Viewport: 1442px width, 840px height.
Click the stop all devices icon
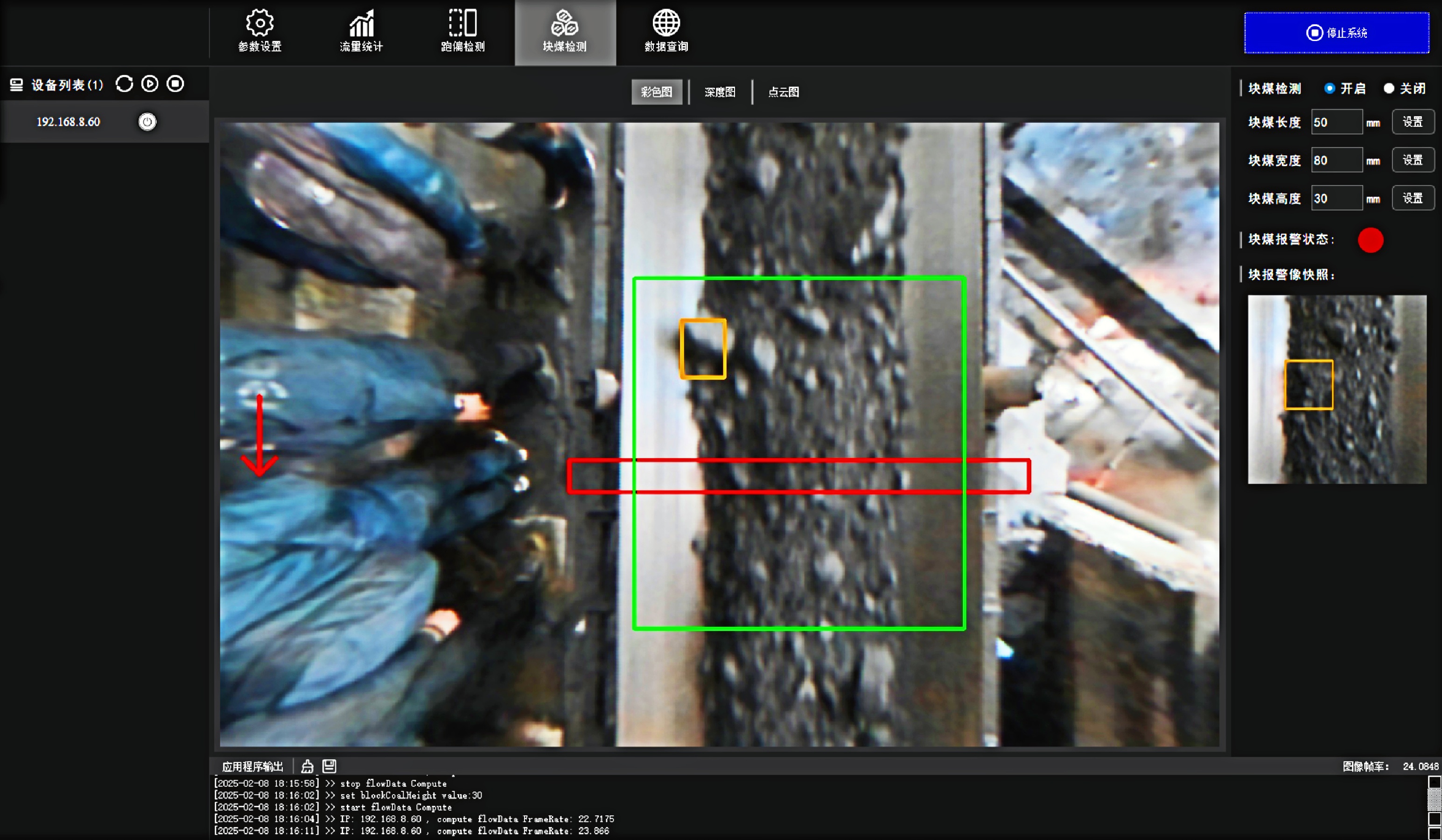[175, 84]
